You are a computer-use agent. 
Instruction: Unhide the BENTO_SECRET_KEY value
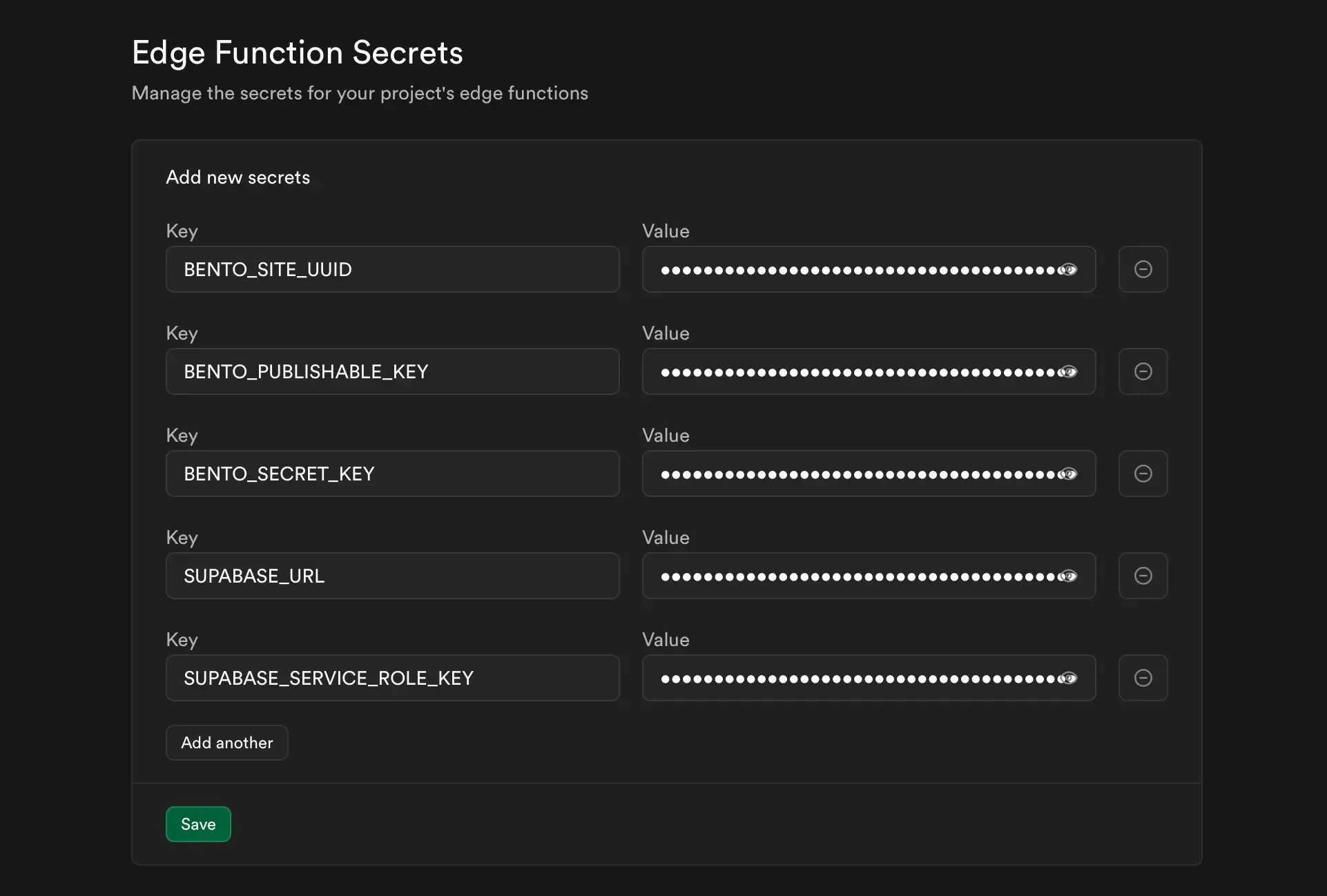[x=1069, y=474]
